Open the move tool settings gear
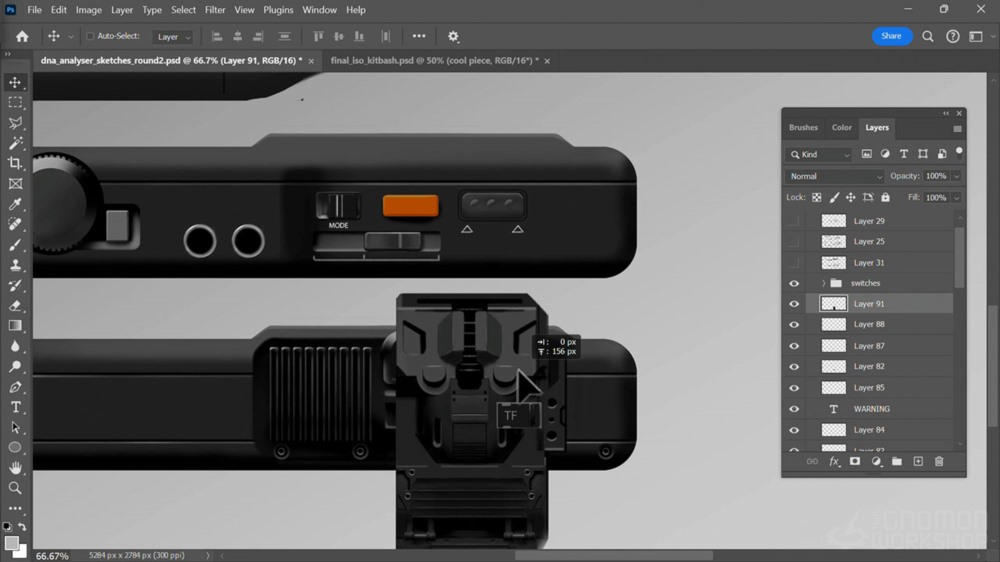The height and width of the screenshot is (562, 1000). (x=453, y=36)
